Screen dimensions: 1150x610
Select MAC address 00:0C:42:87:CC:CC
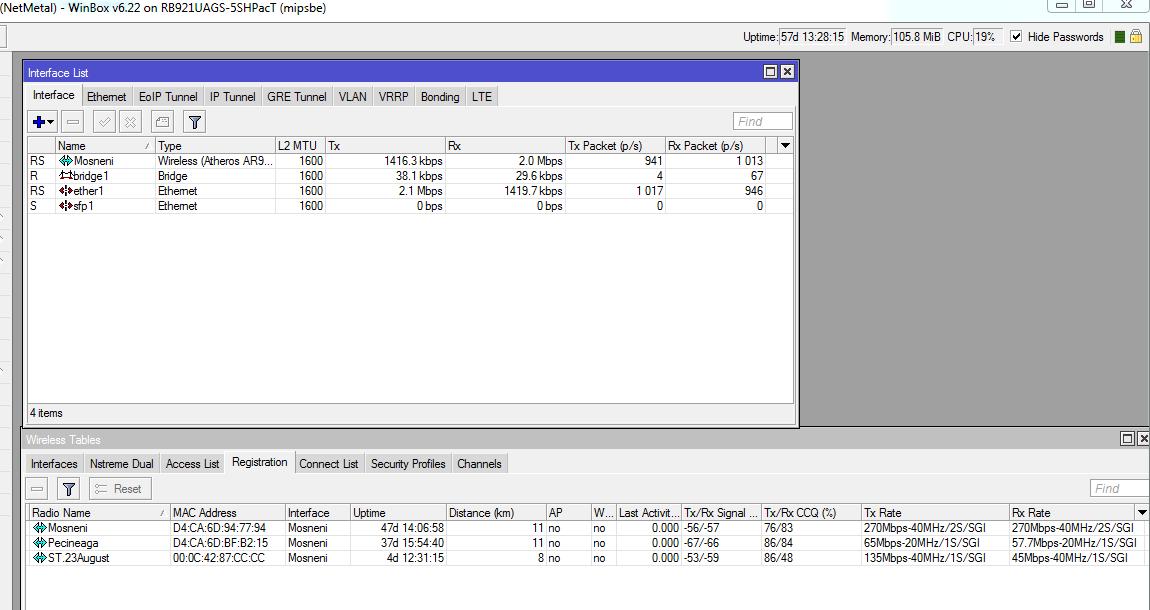click(219, 558)
